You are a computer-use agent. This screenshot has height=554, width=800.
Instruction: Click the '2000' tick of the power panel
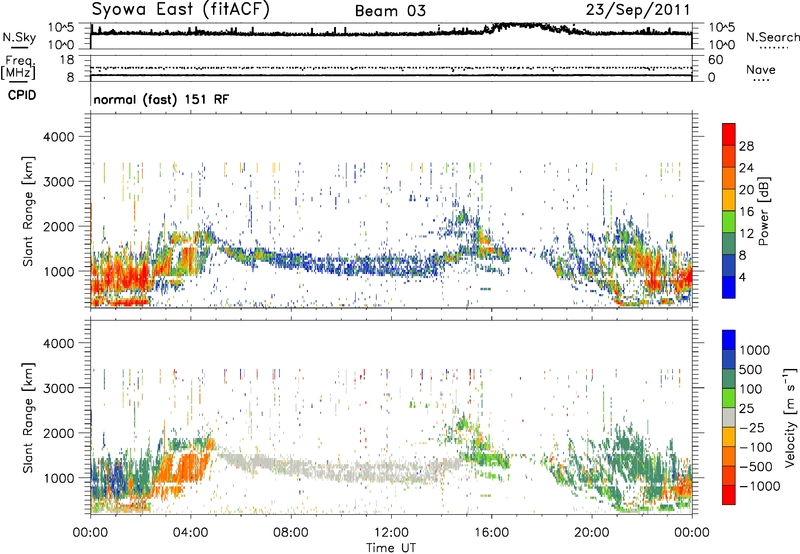(x=59, y=226)
